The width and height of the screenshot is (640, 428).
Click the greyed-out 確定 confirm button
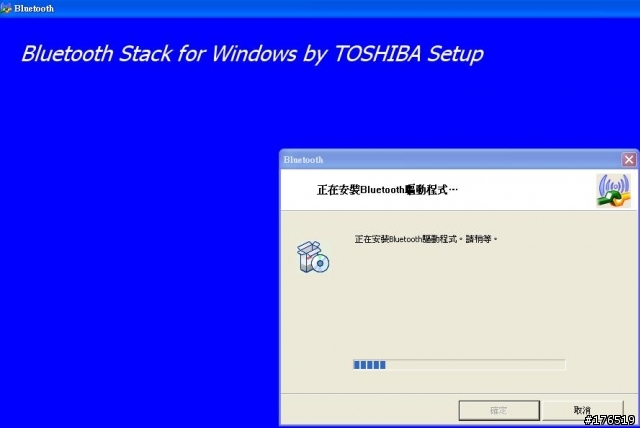click(x=499, y=410)
